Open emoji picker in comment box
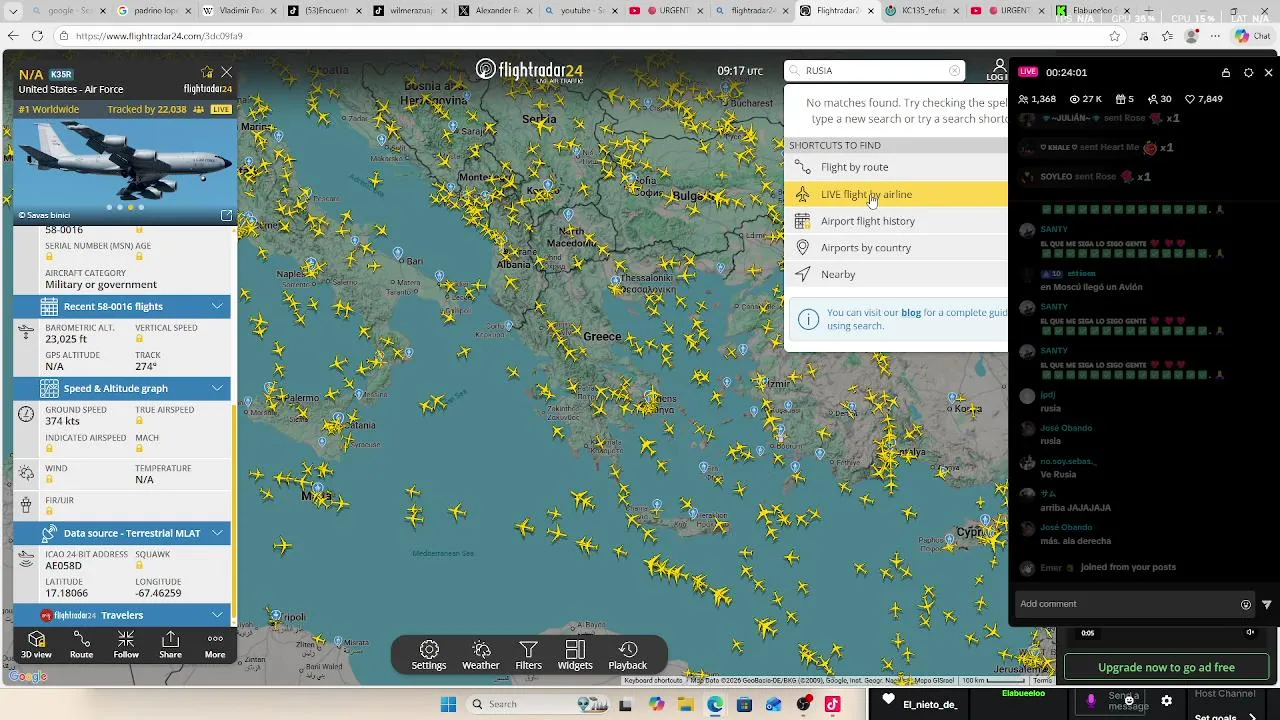Screen dimensions: 1280x720 [1246, 604]
